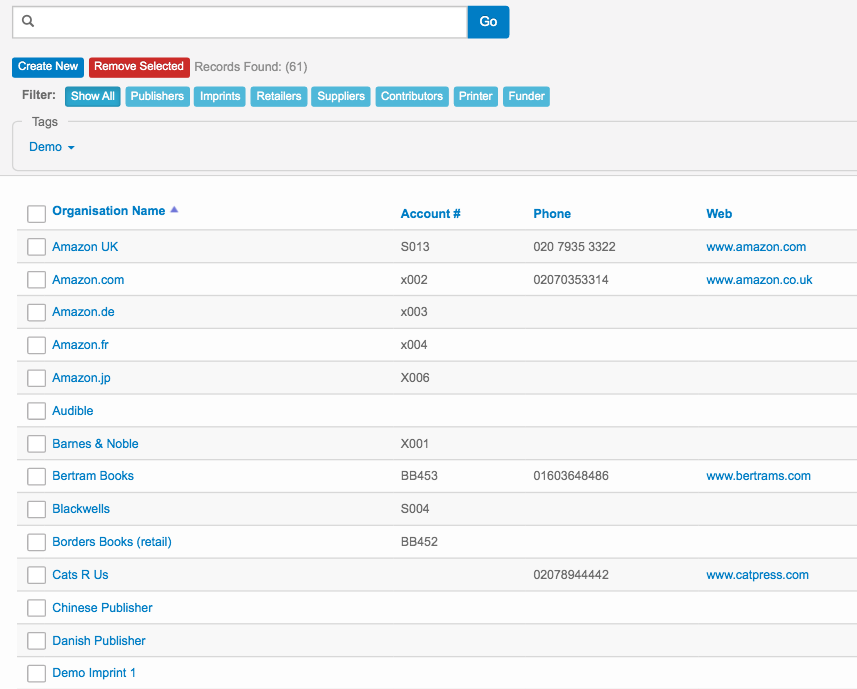857x689 pixels.
Task: Sort by Account # column header
Action: pos(431,214)
